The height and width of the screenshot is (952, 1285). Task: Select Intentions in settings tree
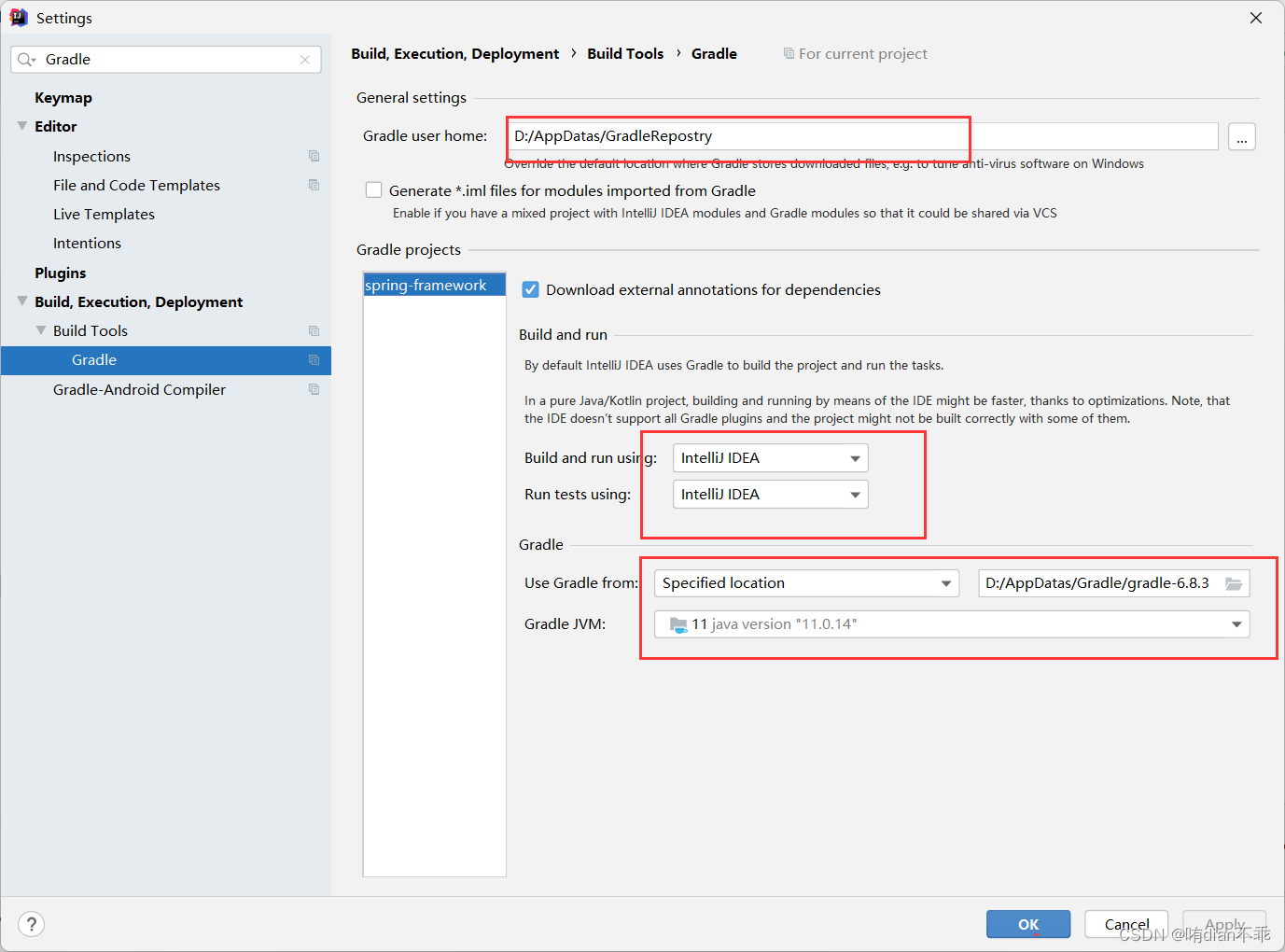click(x=87, y=243)
